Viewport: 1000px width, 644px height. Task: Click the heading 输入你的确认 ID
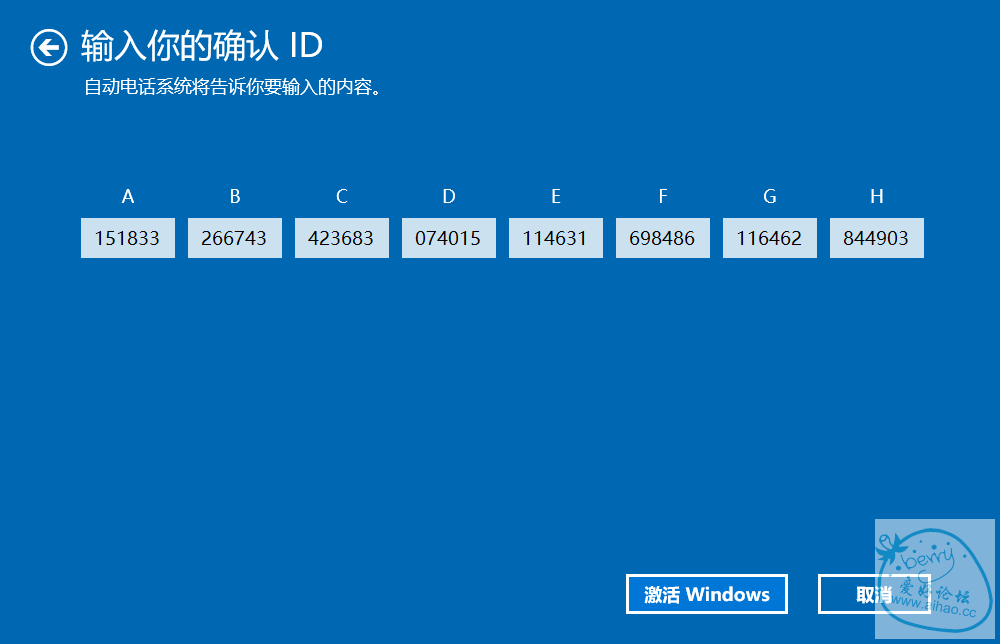click(202, 47)
